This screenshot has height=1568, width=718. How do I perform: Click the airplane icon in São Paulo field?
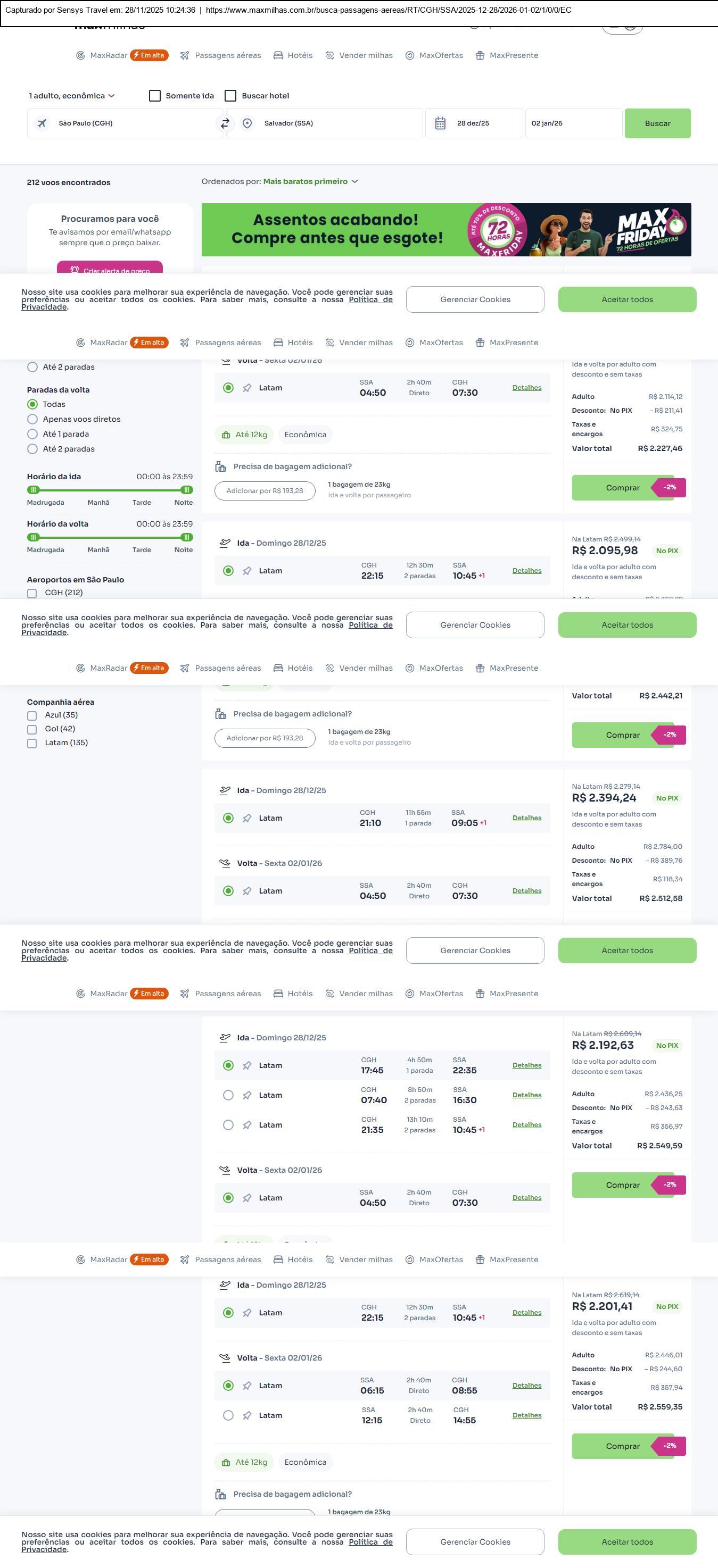click(x=42, y=123)
